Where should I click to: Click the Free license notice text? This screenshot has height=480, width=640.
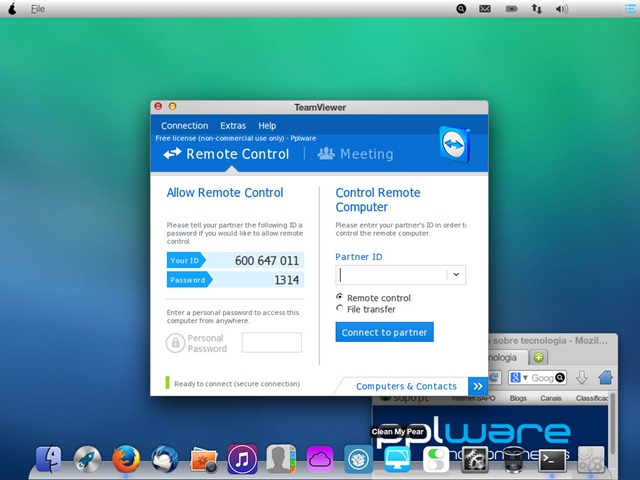[x=236, y=138]
